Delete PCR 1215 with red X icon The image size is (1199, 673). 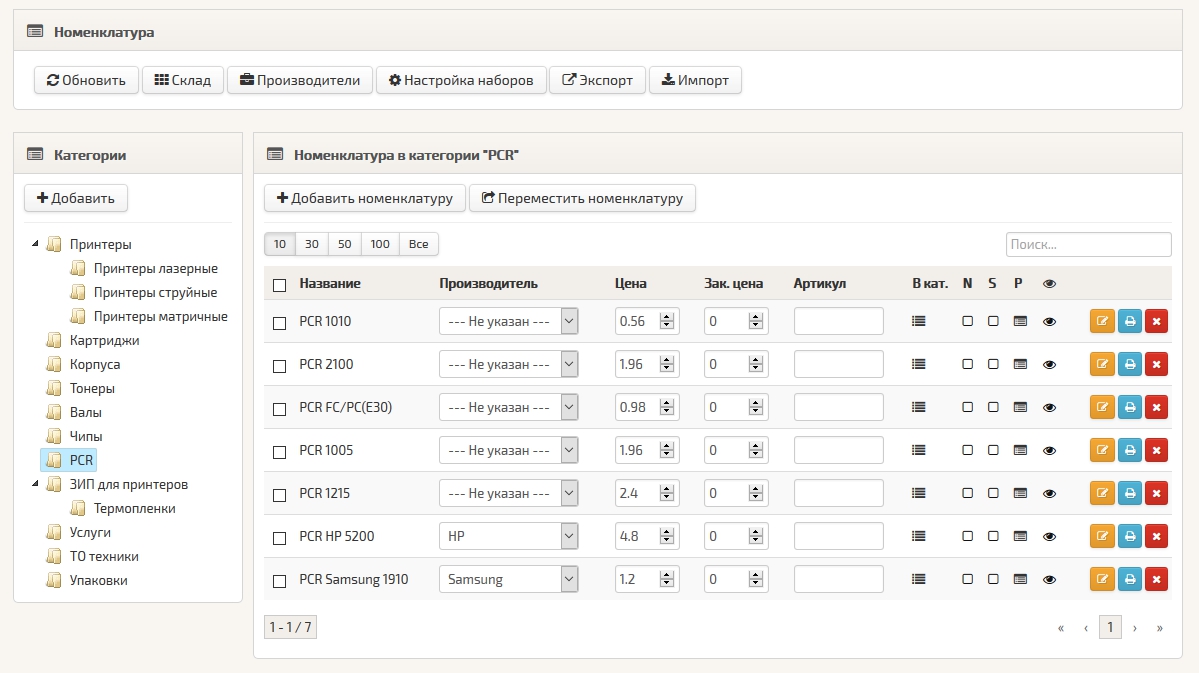tap(1156, 493)
